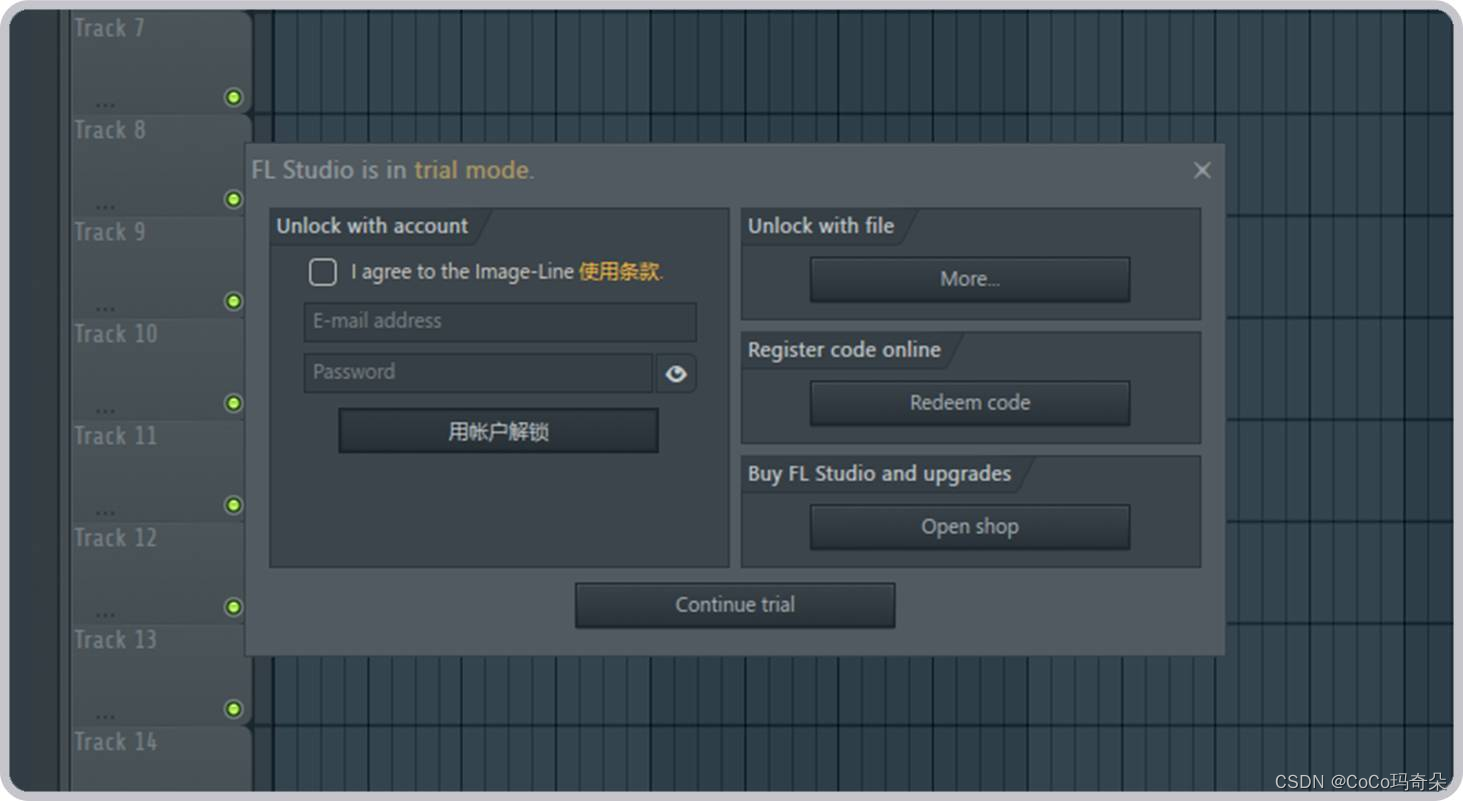Open Track 12 options dots
Viewport: 1463px width, 801px height.
(105, 614)
